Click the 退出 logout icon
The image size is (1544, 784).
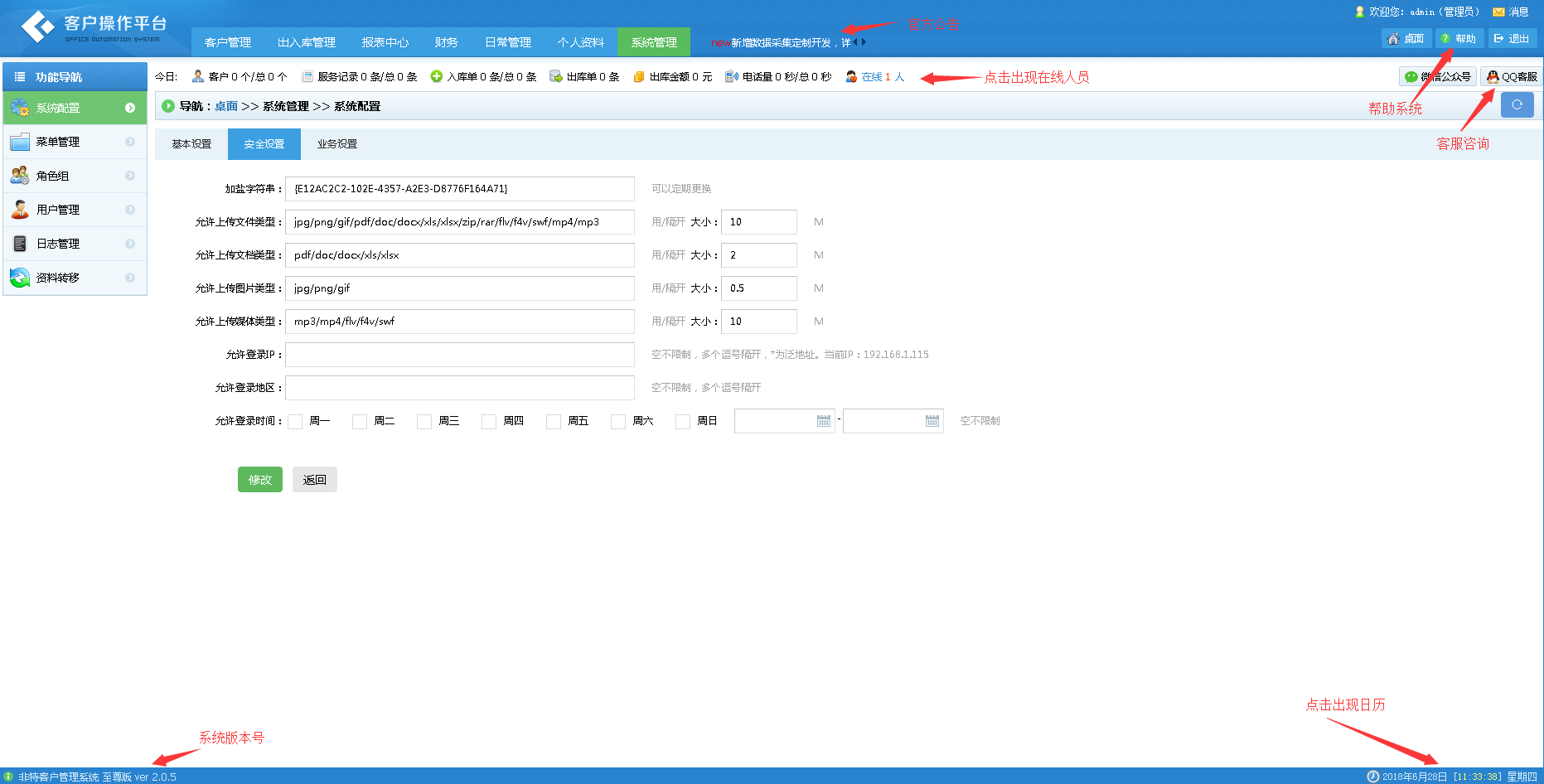point(1498,39)
